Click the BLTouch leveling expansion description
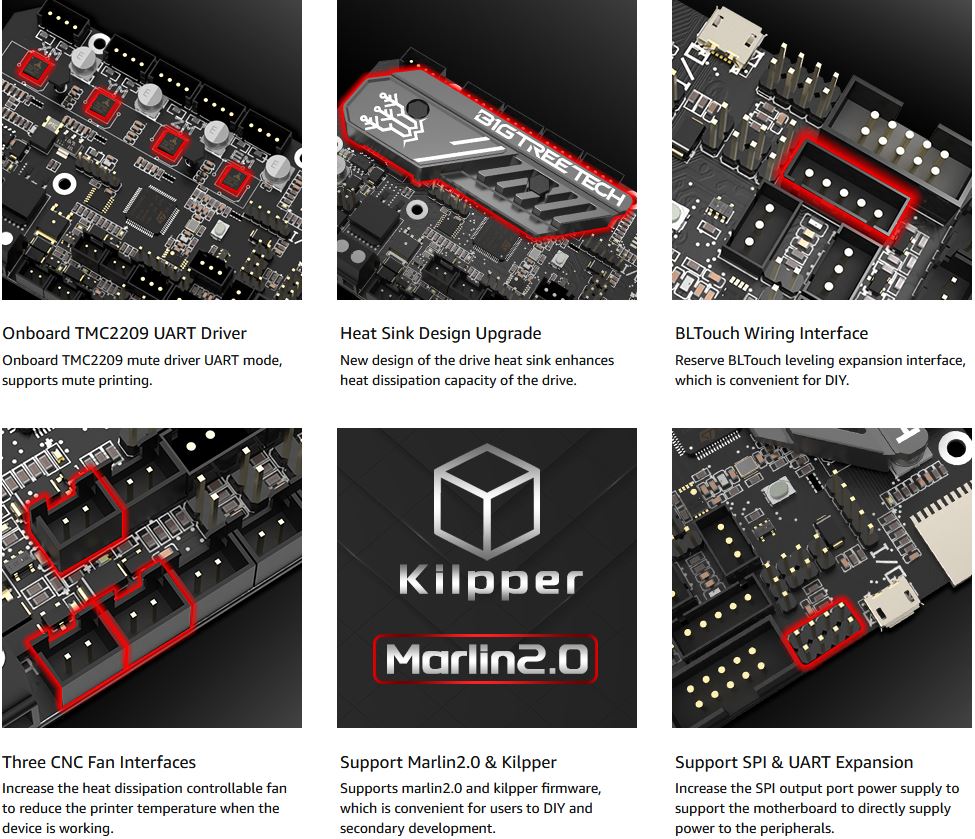 820,370
